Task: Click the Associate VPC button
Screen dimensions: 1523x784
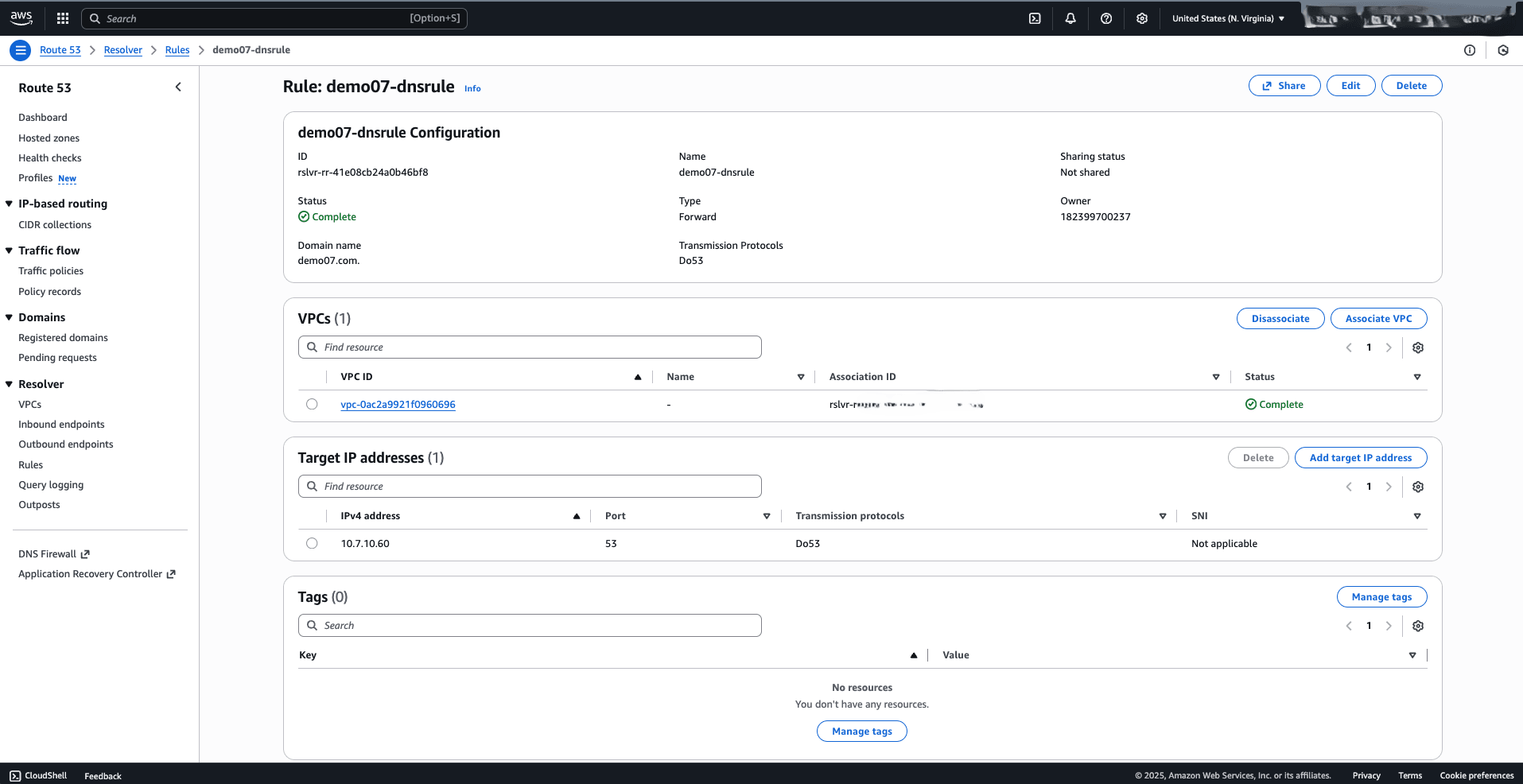Action: tap(1378, 318)
